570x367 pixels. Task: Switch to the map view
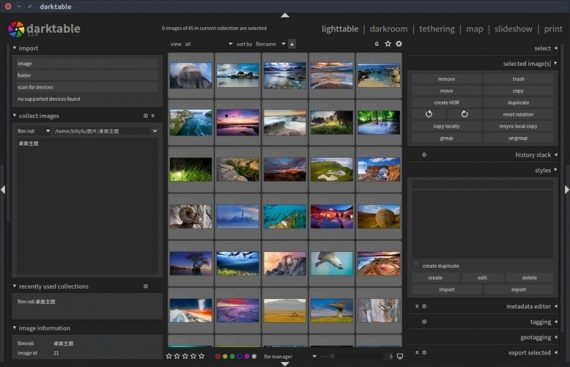(475, 29)
